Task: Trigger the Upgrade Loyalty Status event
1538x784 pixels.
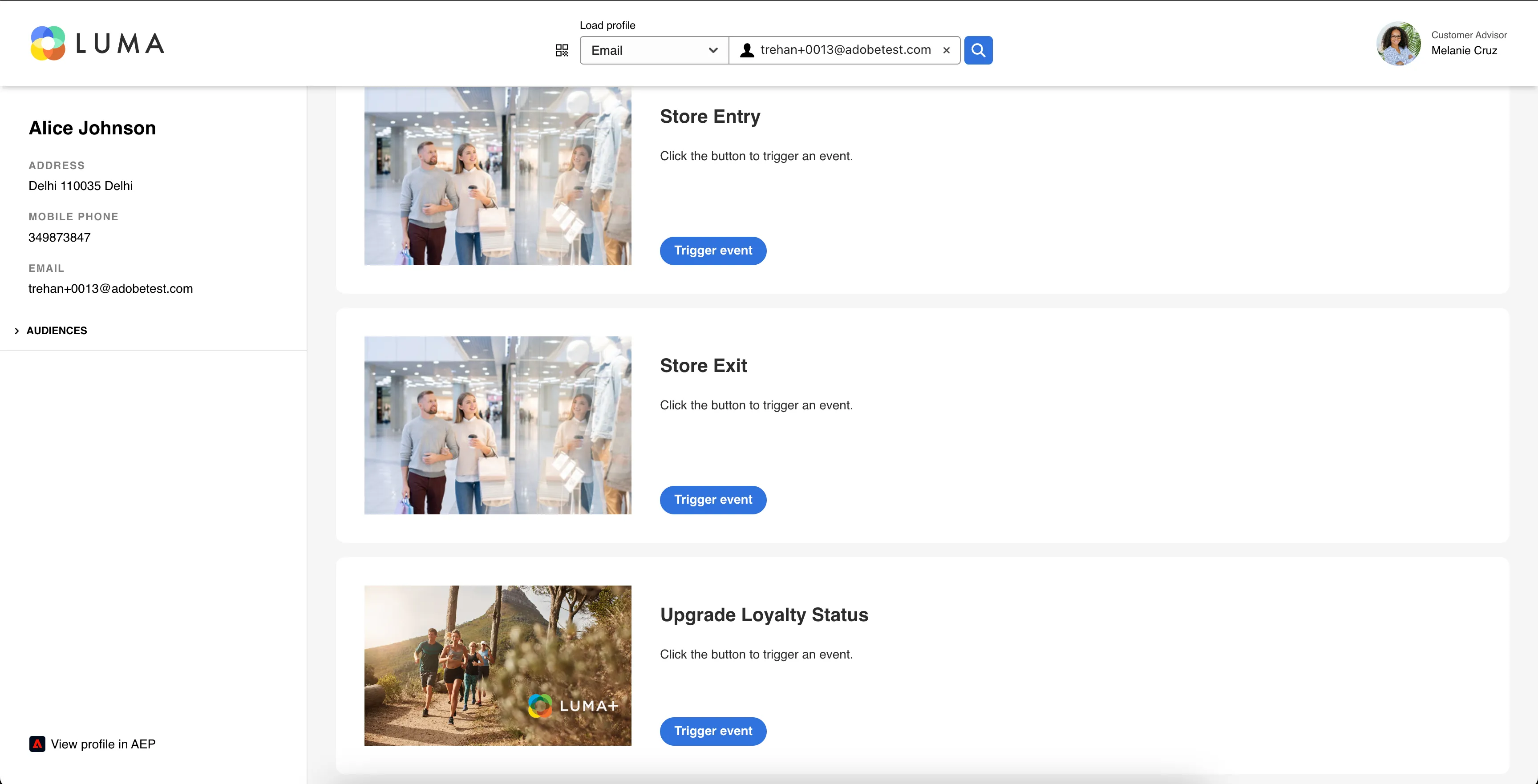Action: point(713,731)
